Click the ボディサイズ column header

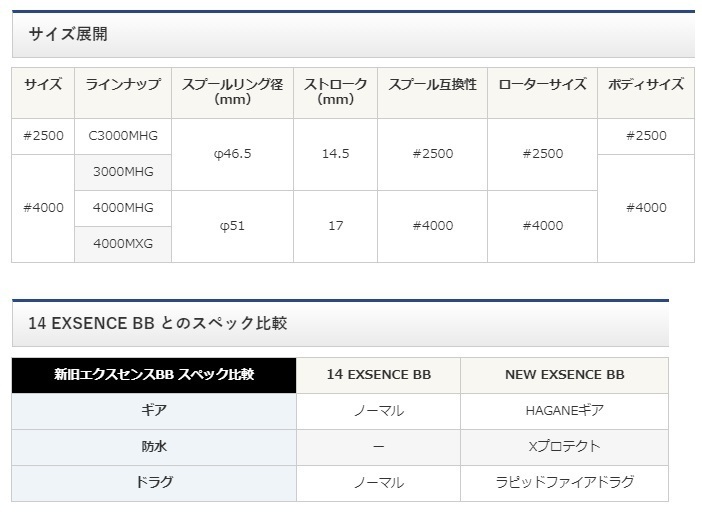(645, 85)
